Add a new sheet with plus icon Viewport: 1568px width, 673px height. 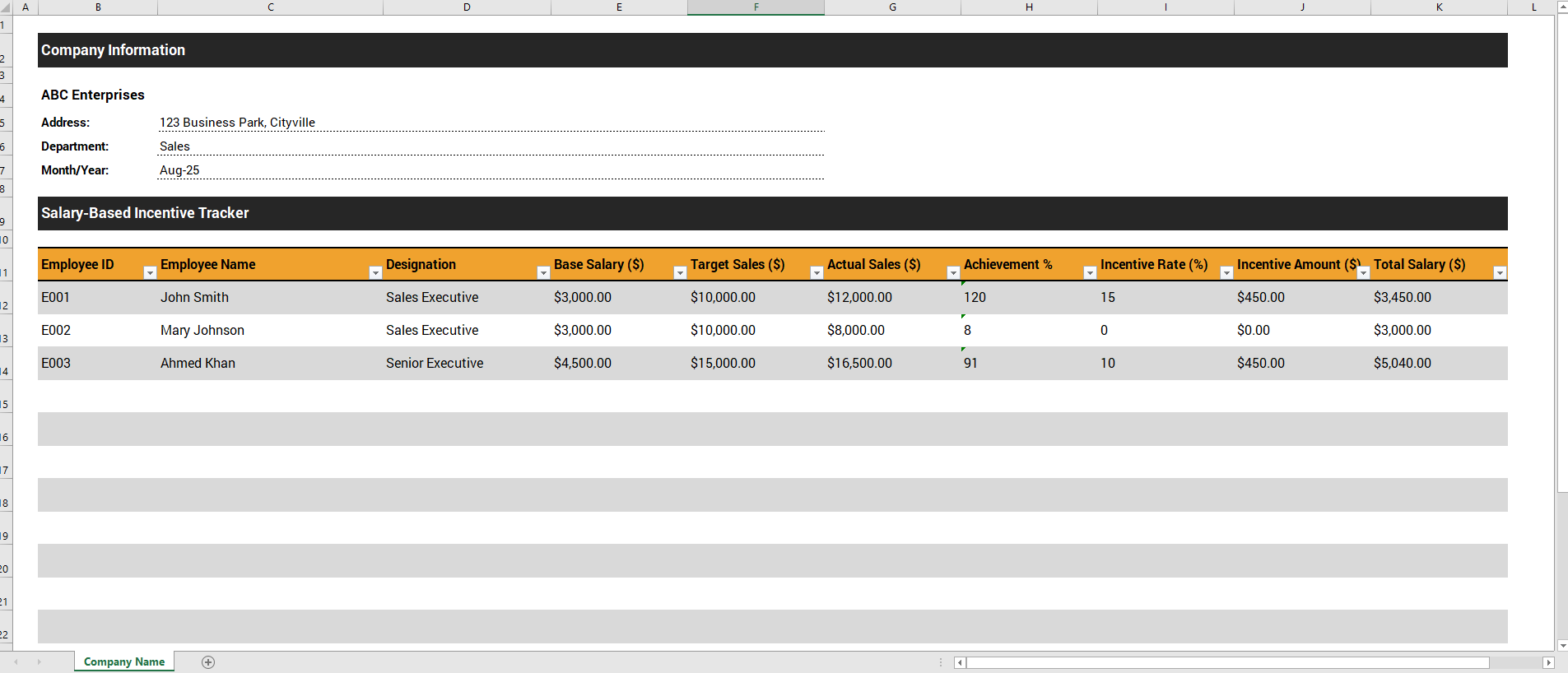pos(208,662)
